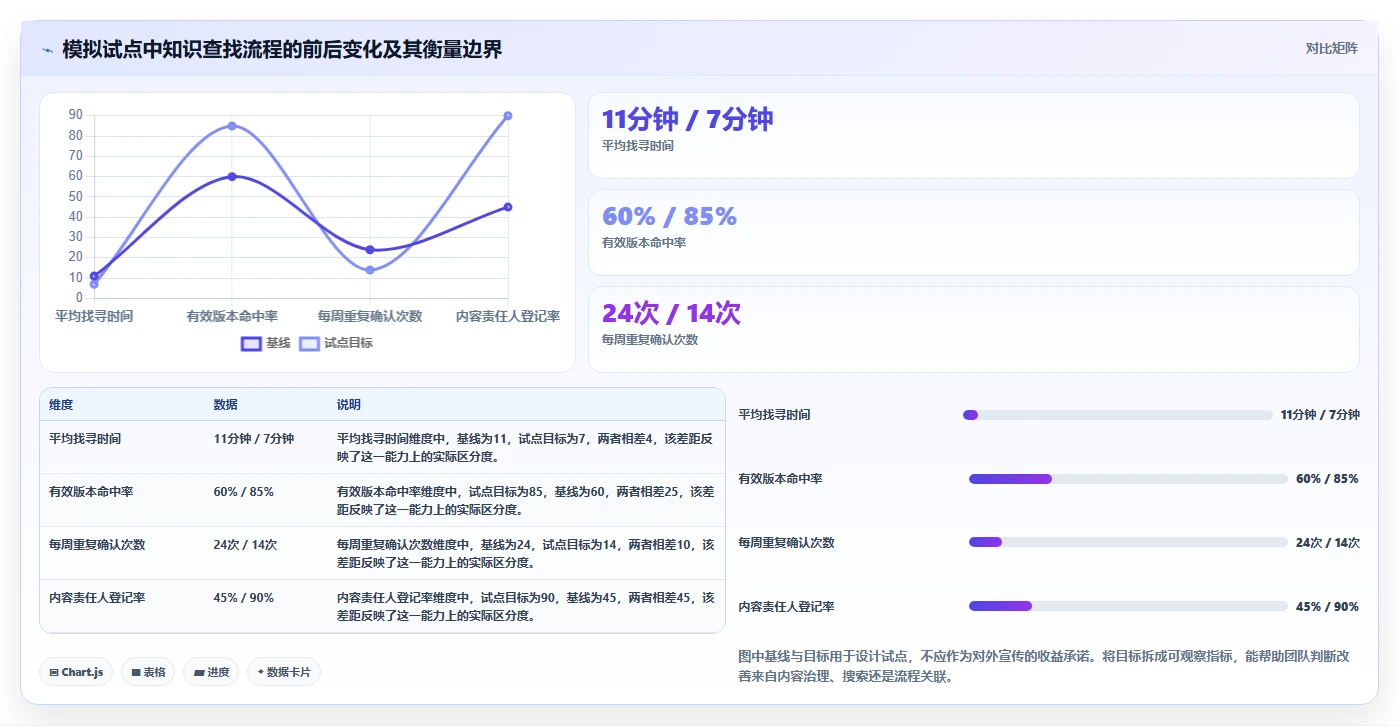
Task: Click the 平均找寻时间 label beside progress bar
Action: pyautogui.click(x=774, y=415)
